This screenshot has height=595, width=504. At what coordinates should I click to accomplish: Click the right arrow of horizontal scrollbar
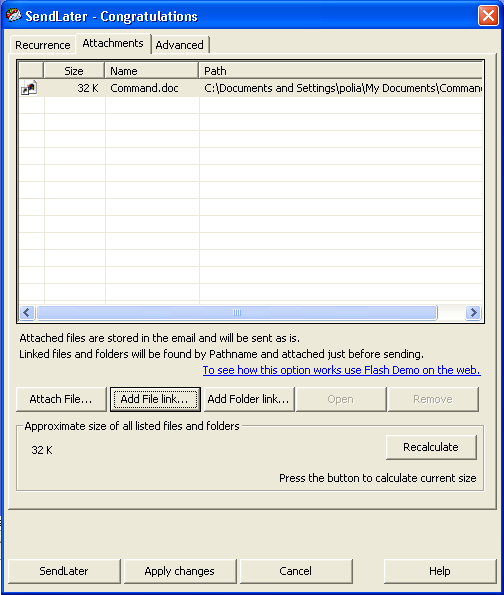473,313
